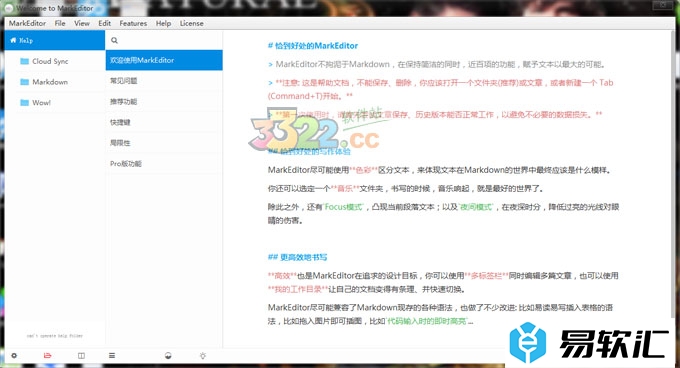This screenshot has width=680, height=368.
Task: Click the red '**多标签栏**' text
Action: tap(486, 276)
